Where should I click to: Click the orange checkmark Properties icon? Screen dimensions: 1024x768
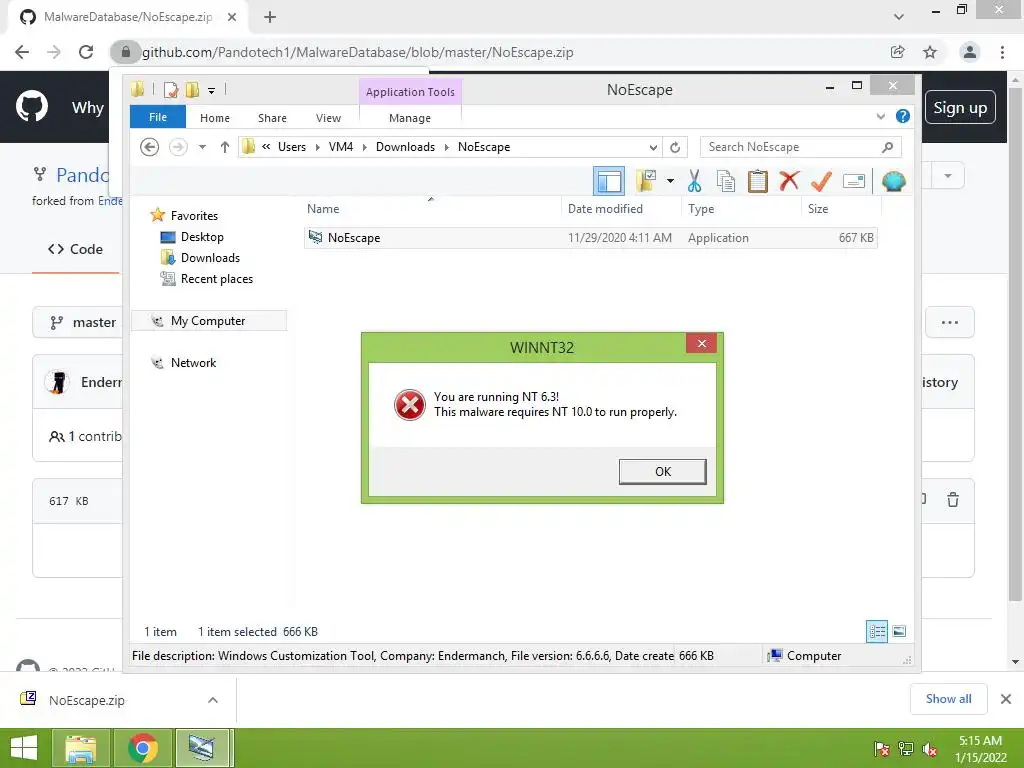click(821, 181)
